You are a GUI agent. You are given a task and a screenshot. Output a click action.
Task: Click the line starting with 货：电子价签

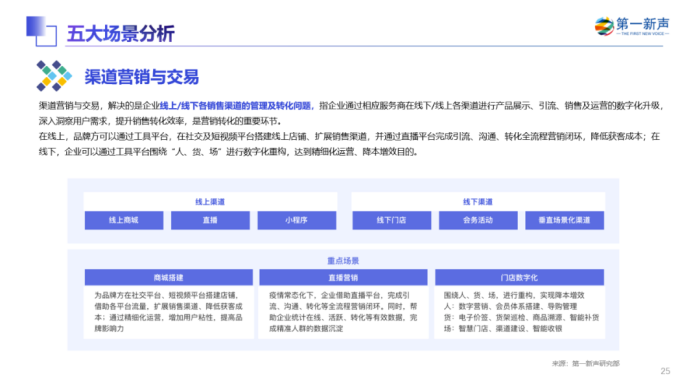(521, 318)
